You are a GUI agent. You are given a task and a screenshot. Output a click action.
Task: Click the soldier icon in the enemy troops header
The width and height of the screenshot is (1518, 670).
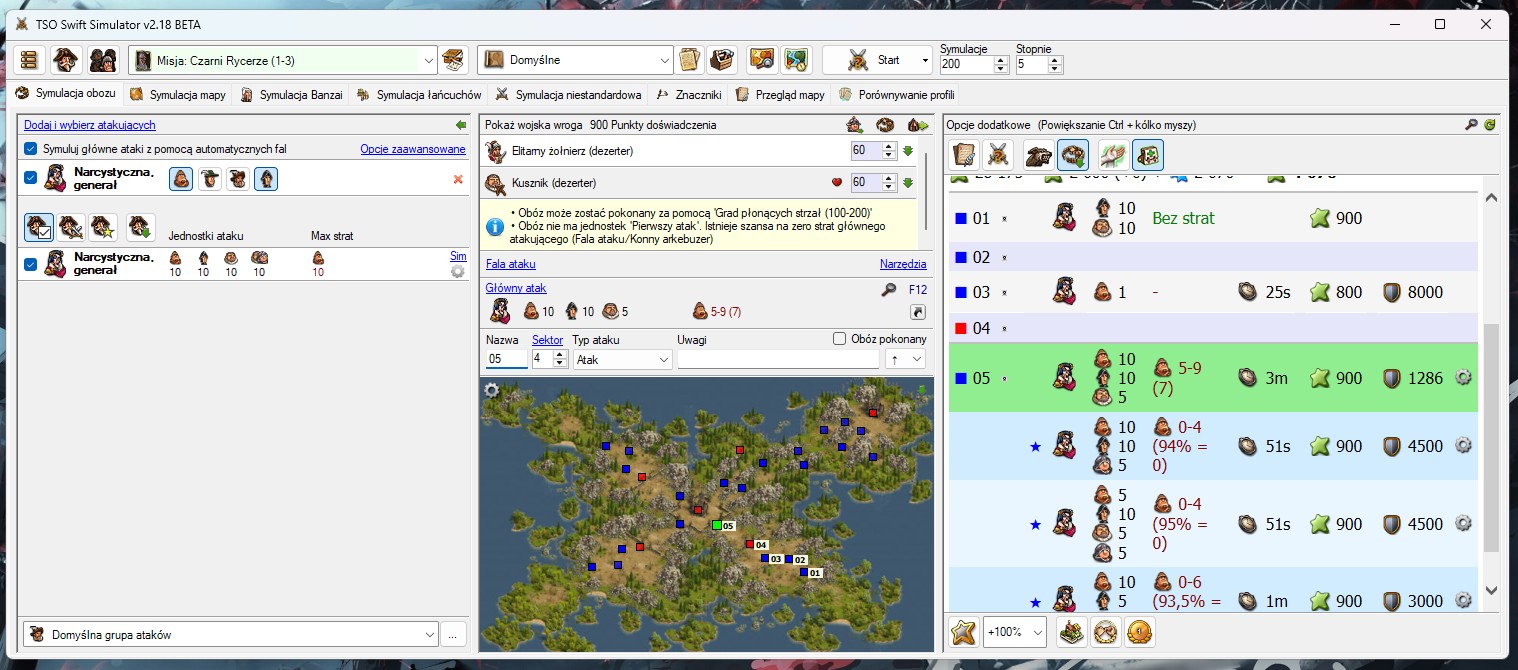[855, 125]
